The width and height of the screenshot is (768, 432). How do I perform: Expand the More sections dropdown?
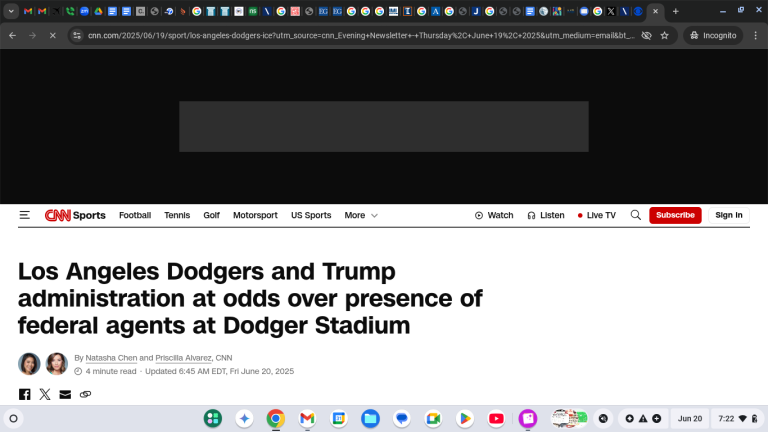[361, 215]
